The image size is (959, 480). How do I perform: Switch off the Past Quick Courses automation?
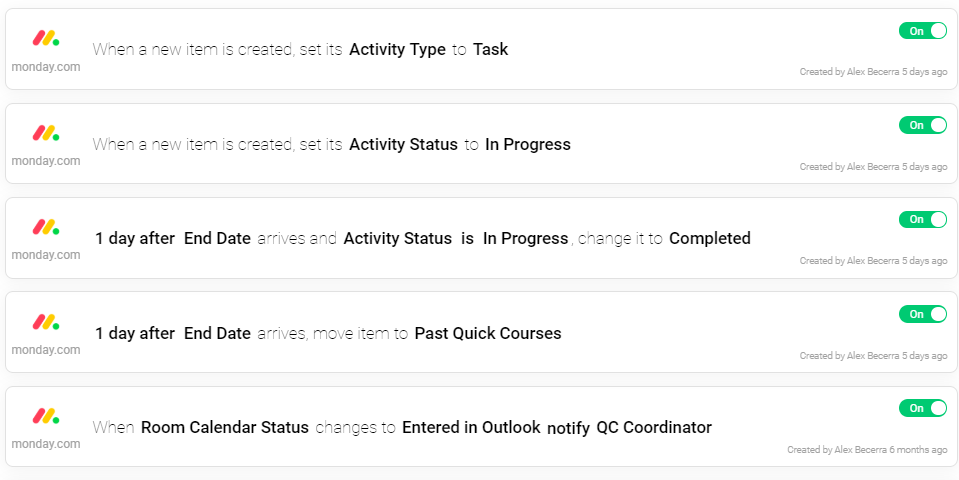[922, 314]
